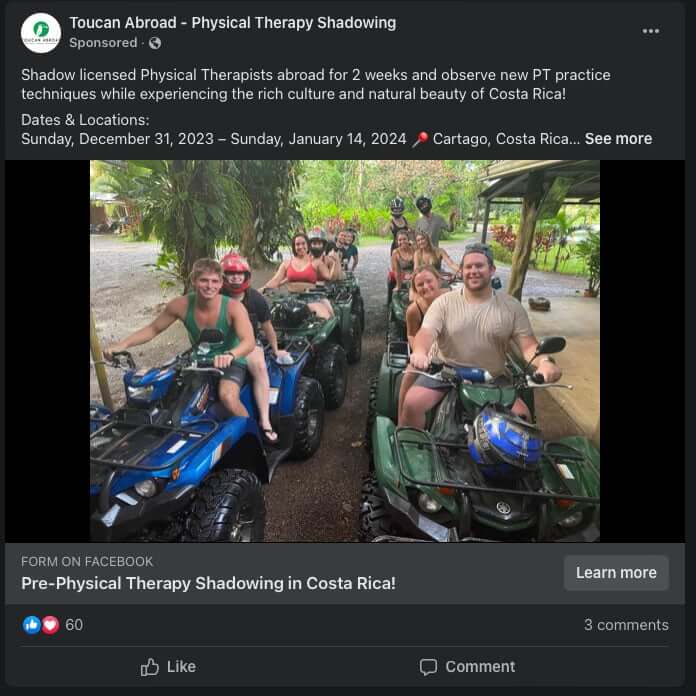Click the thumbs-up outline icon beside Like
Screen dimensions: 696x696
(x=150, y=666)
